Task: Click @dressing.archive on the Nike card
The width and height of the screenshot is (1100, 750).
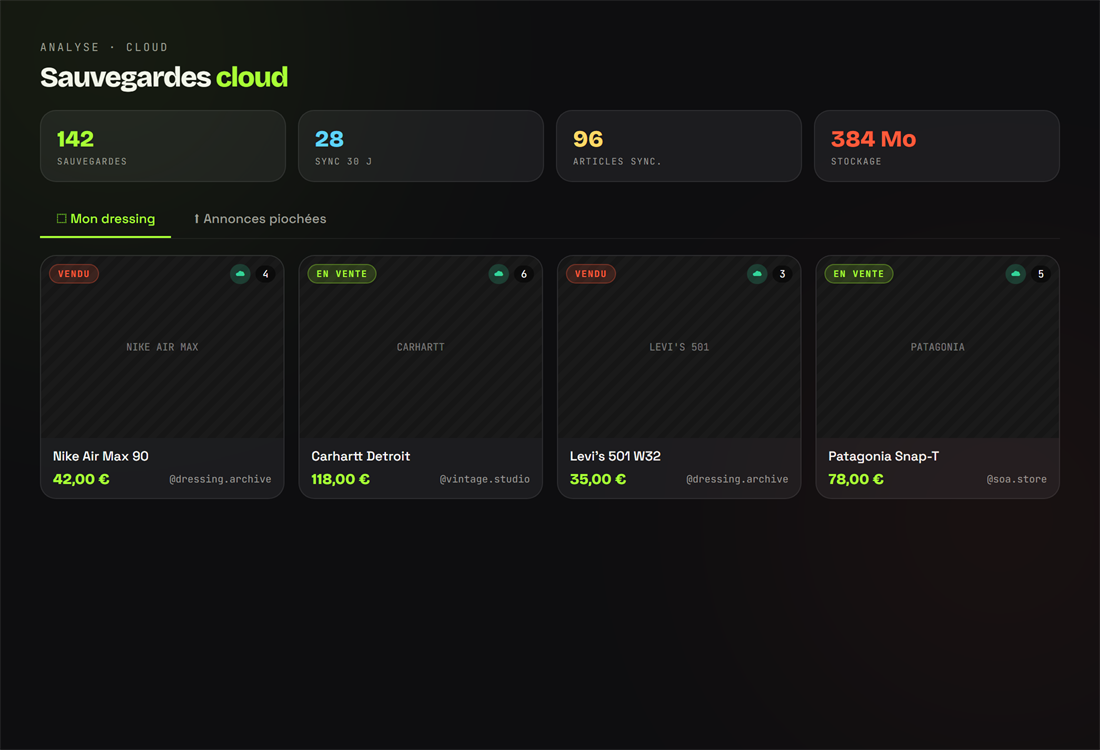Action: (220, 479)
